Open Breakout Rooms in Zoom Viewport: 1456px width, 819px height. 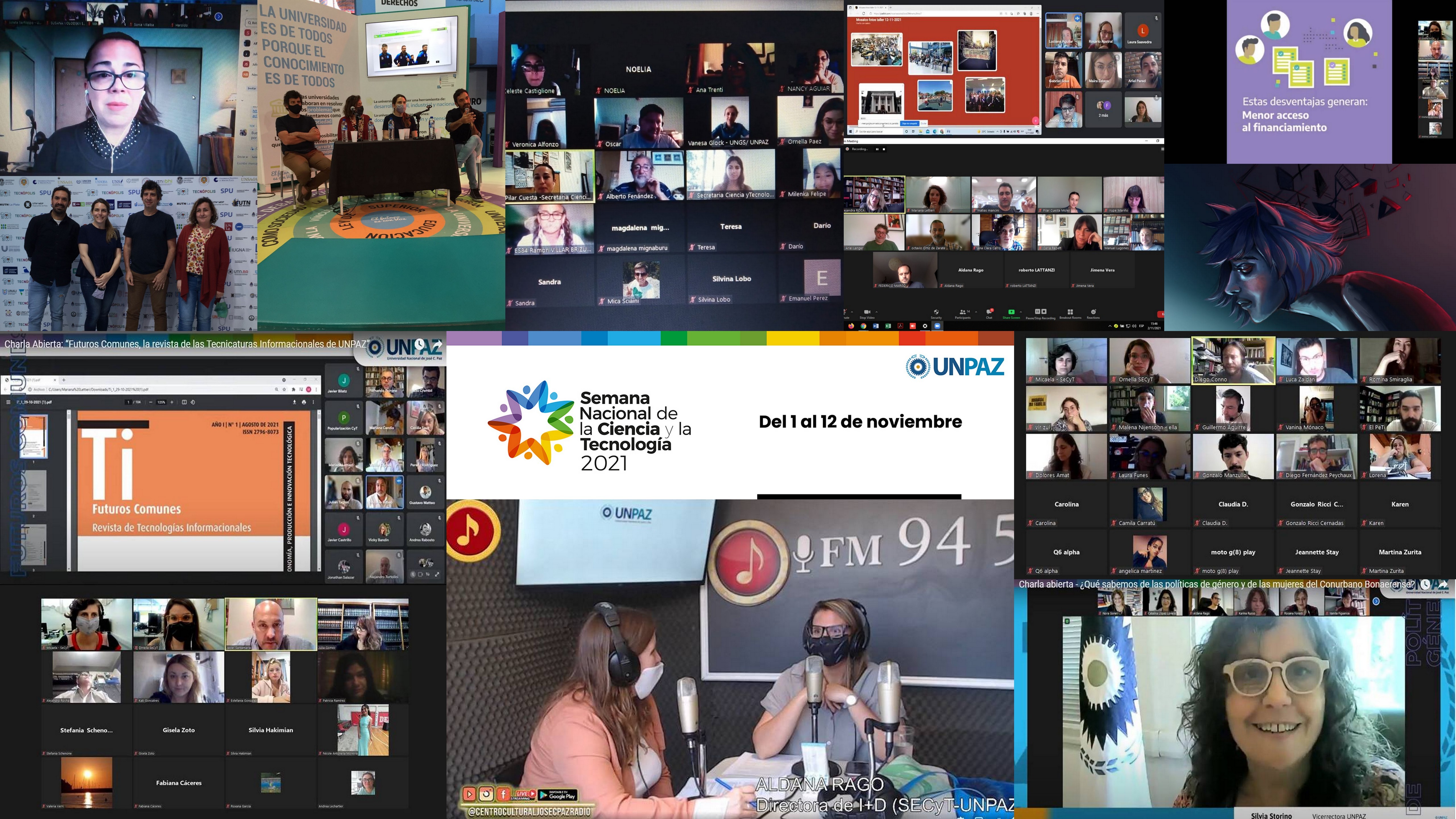[x=1070, y=314]
